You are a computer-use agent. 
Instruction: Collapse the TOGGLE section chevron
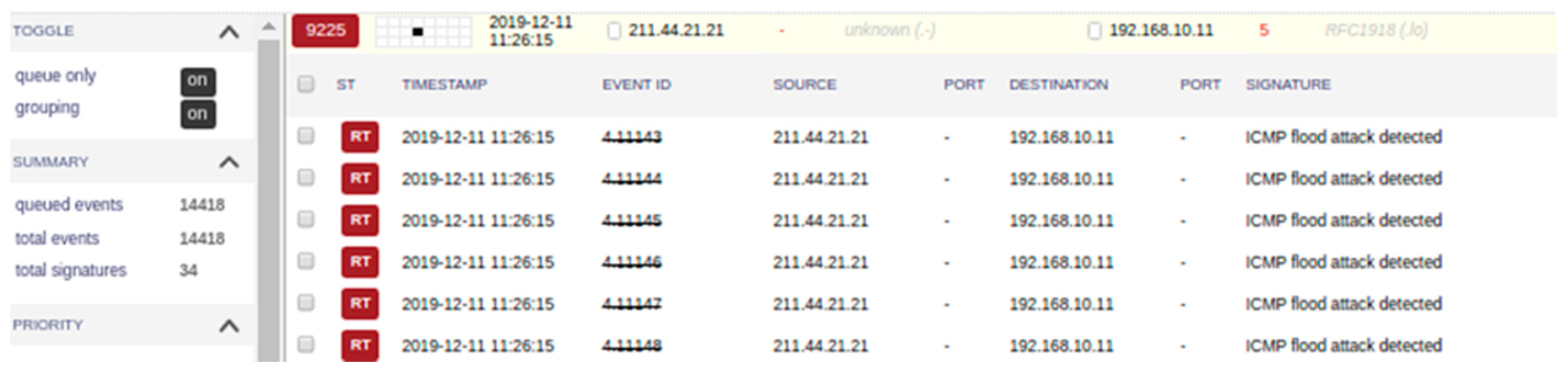[x=229, y=32]
